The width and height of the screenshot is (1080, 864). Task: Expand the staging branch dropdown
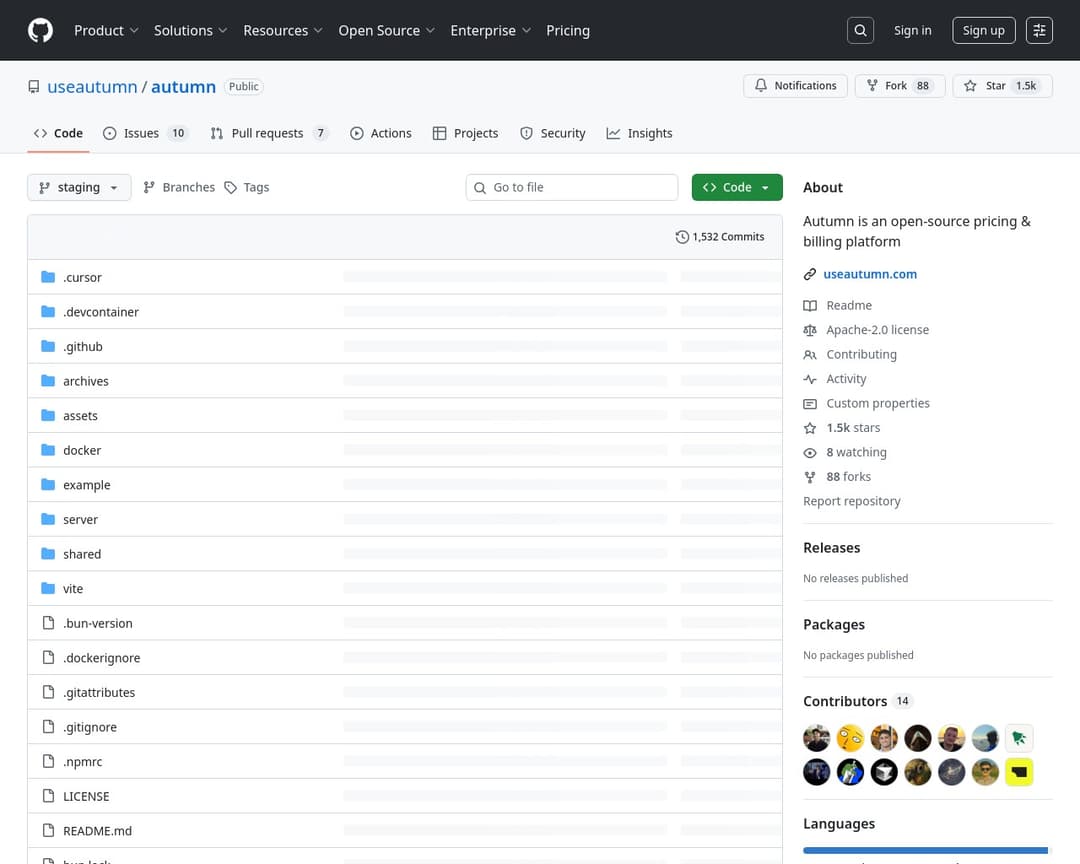tap(79, 187)
